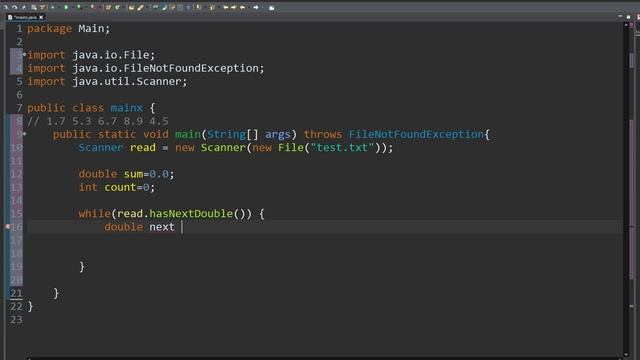Viewport: 640px width, 360px height.
Task: Click the 'java.io.File' import text
Action: point(110,55)
